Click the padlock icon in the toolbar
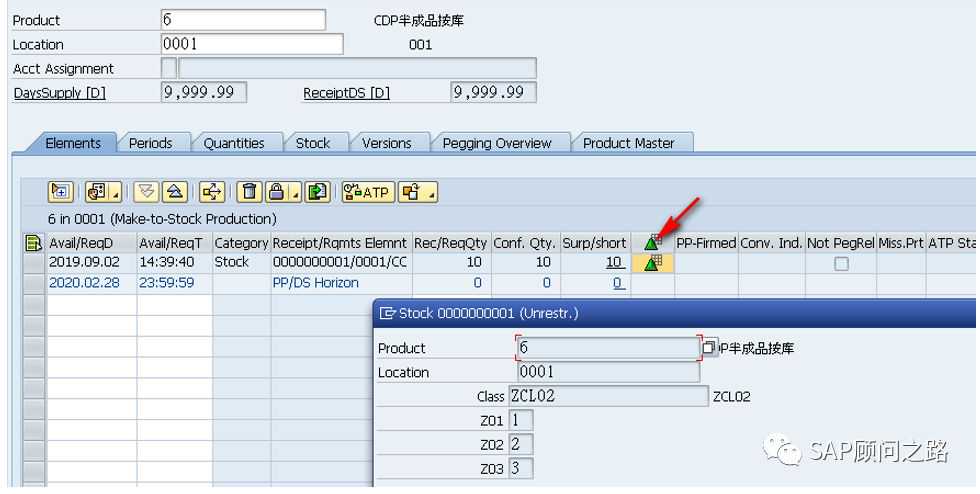 pos(278,192)
